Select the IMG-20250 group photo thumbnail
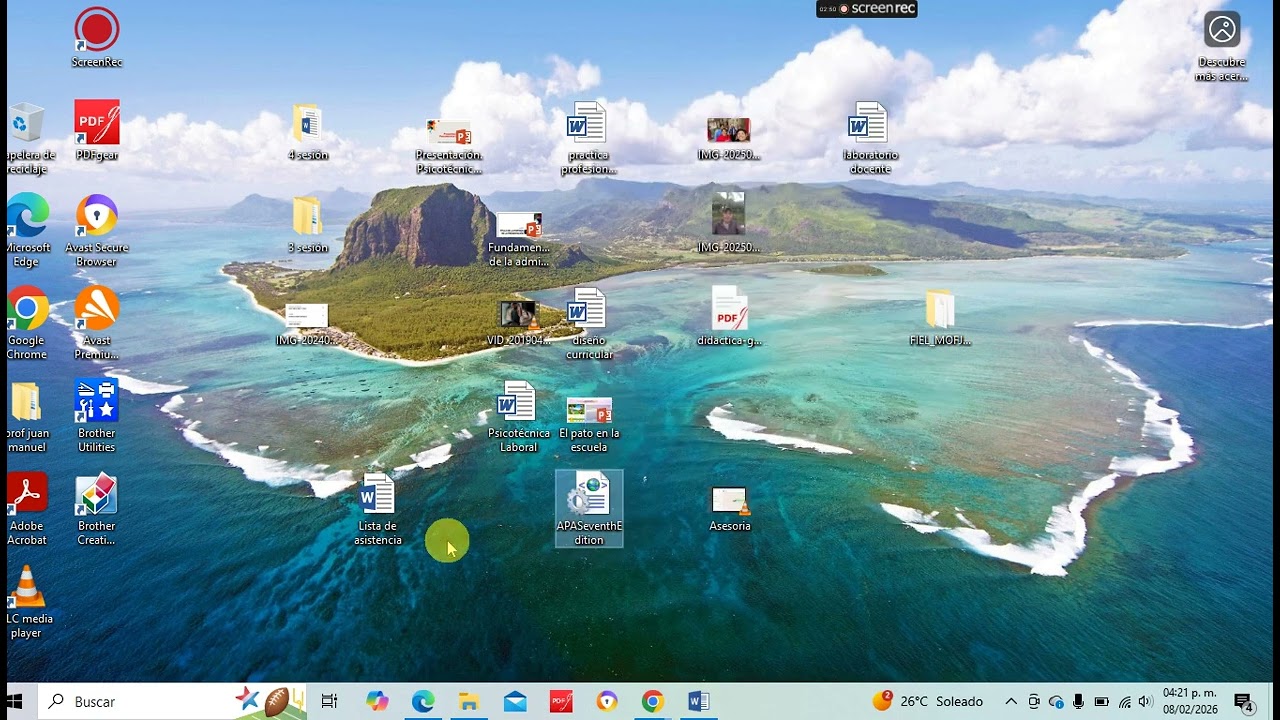1280x720 pixels. (x=729, y=138)
